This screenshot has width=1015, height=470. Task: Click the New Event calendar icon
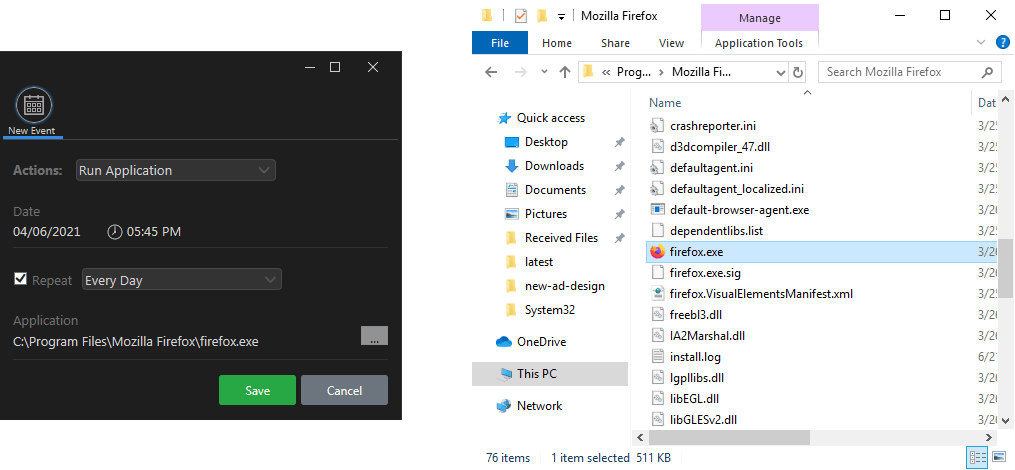(33, 104)
